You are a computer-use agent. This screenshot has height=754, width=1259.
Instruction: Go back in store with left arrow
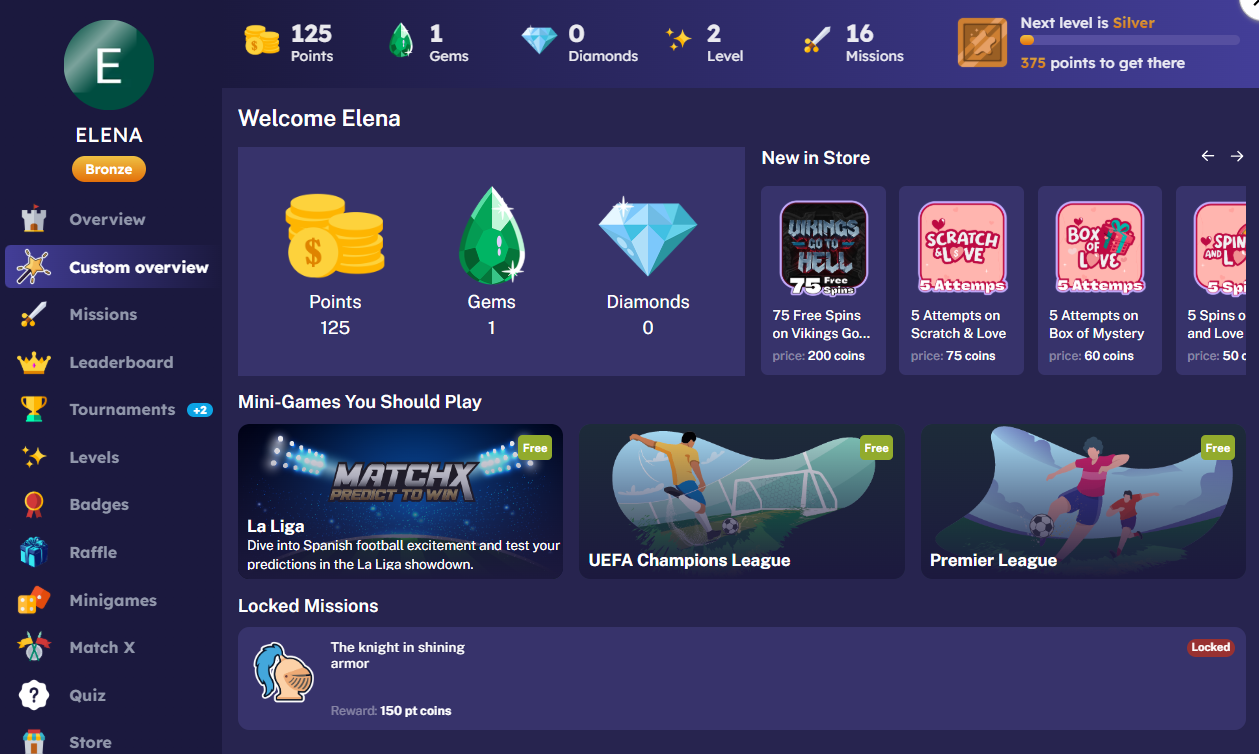click(1208, 156)
